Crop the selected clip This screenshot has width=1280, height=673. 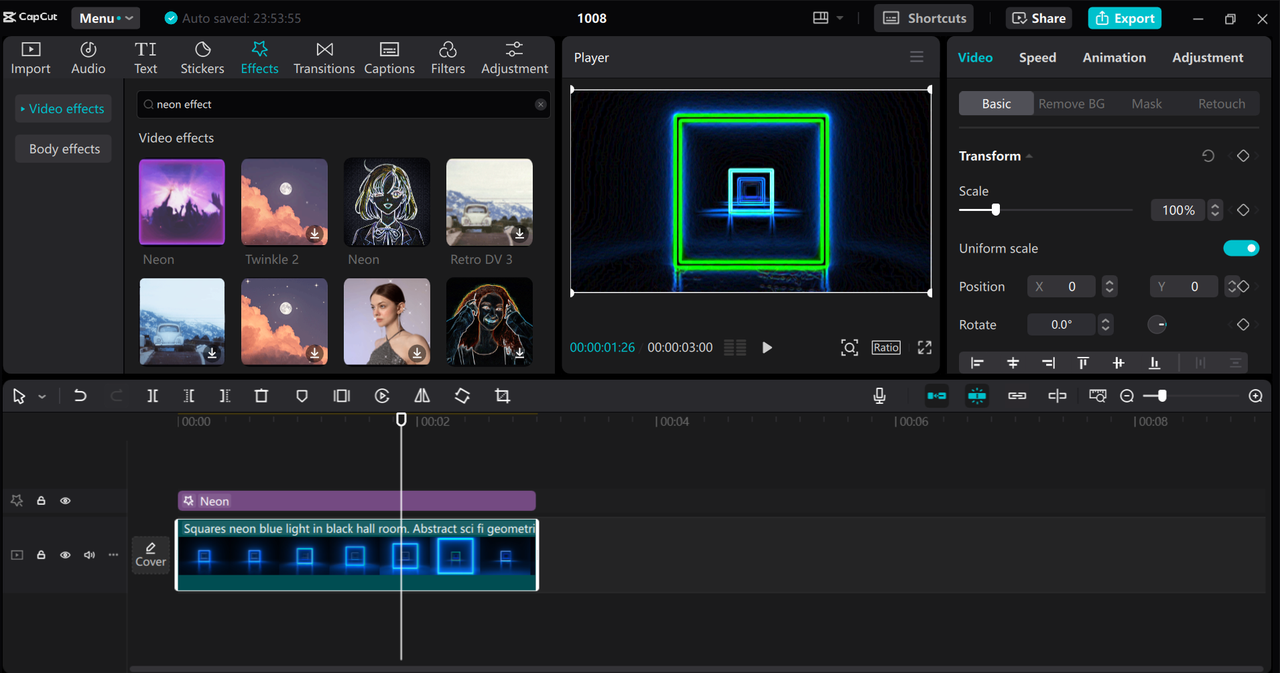point(502,396)
